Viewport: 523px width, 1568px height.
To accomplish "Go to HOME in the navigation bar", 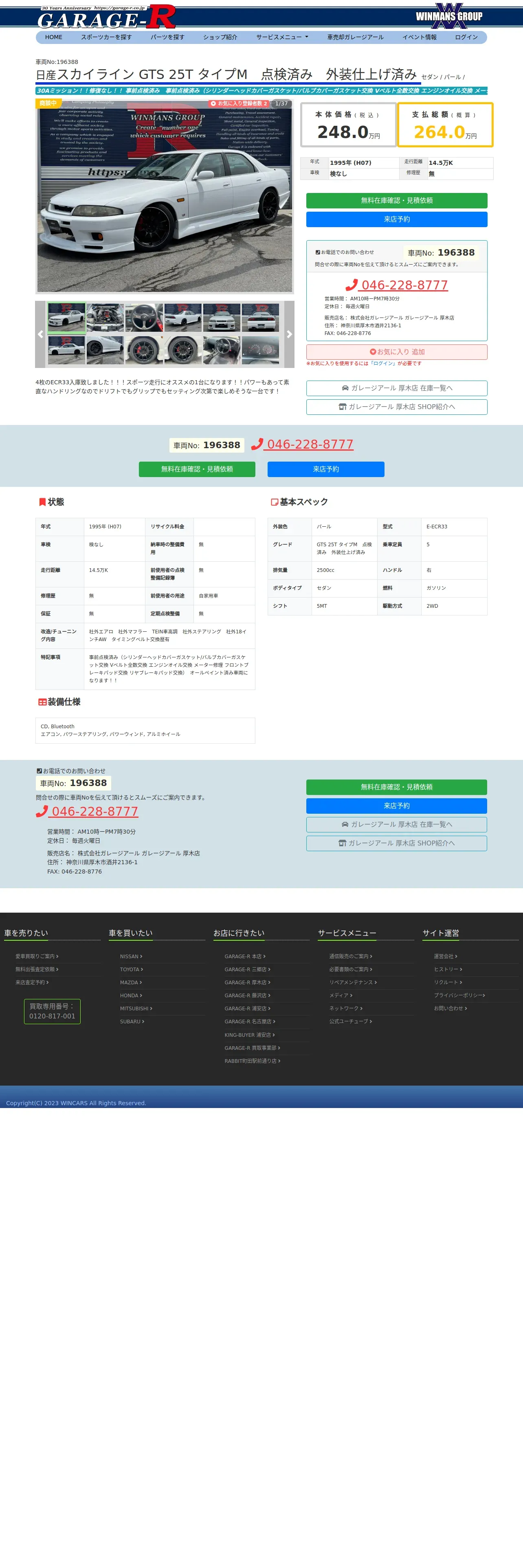I will click(54, 37).
